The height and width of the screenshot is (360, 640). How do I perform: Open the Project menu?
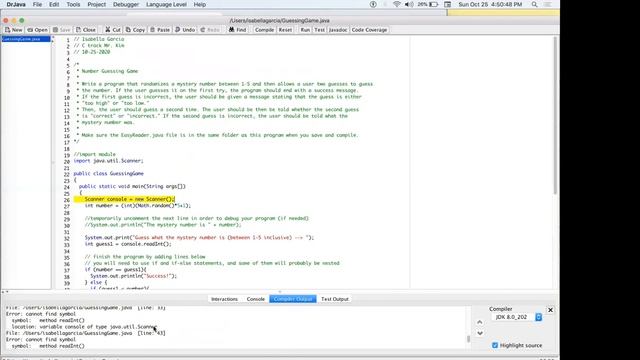pos(97,4)
